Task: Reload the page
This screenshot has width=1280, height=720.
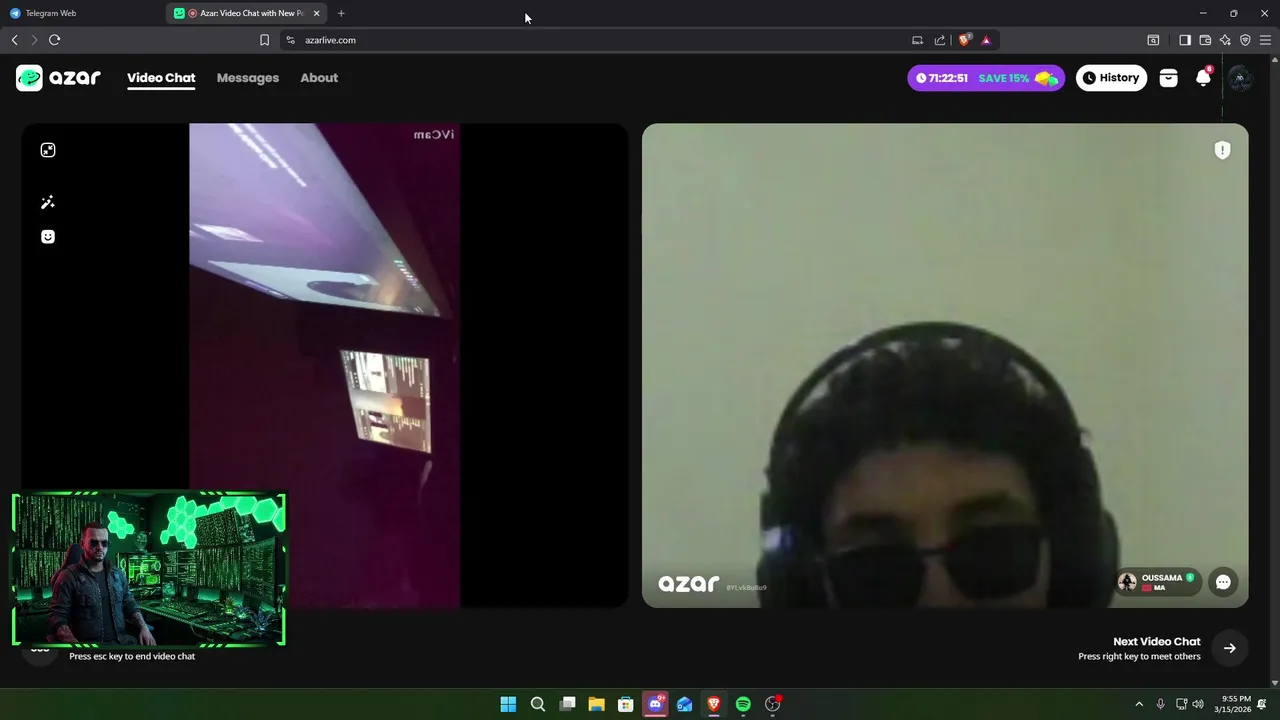Action: point(55,40)
